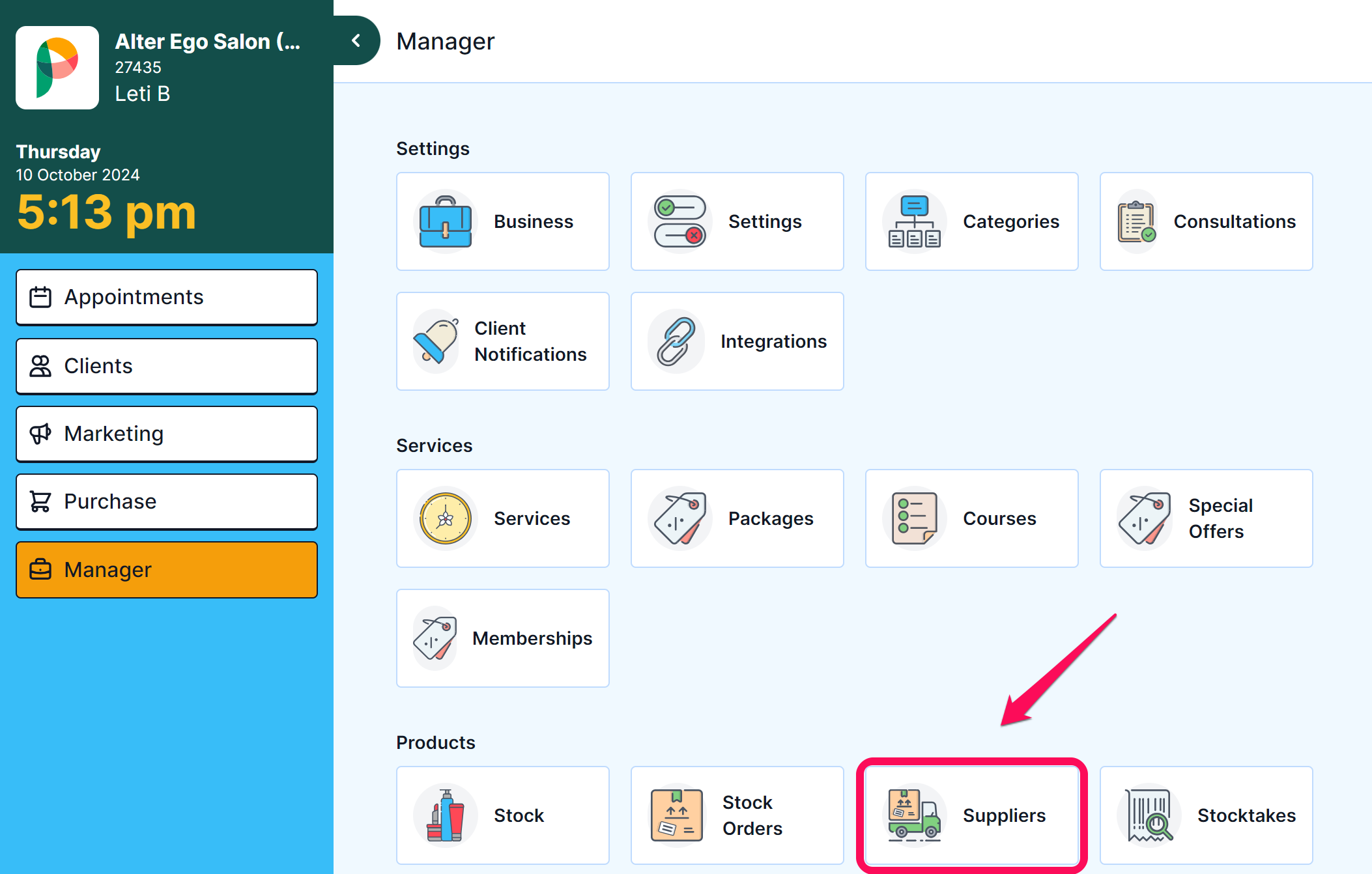Screen dimensions: 1372x874
Task: Click the 10 October 2024 date
Action: (x=78, y=175)
